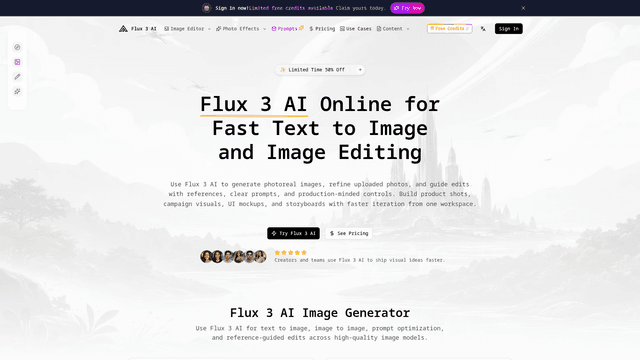
Task: Open the Prompts menu item
Action: 287,29
